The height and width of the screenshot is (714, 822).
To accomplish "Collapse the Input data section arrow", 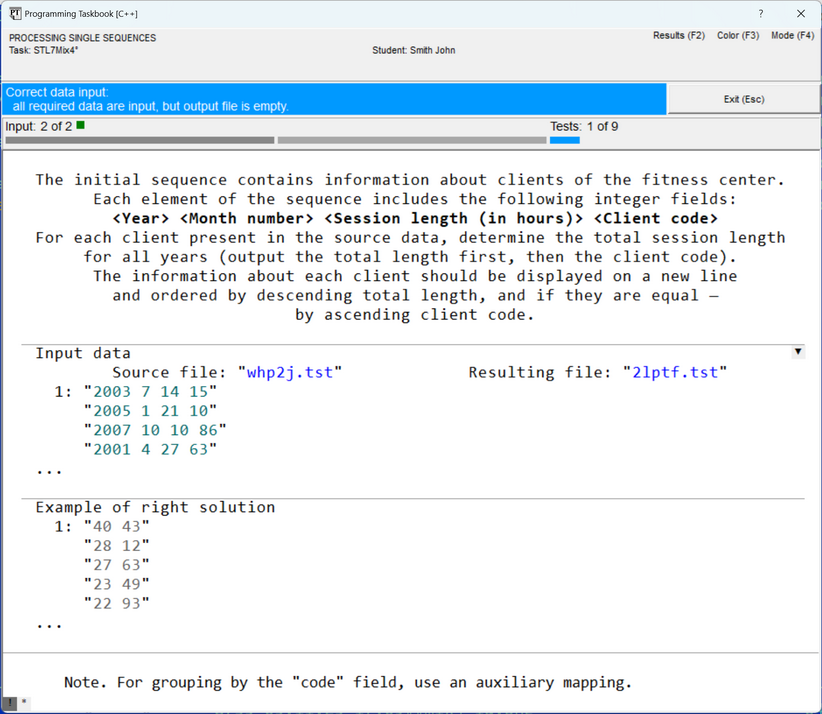I will [797, 352].
